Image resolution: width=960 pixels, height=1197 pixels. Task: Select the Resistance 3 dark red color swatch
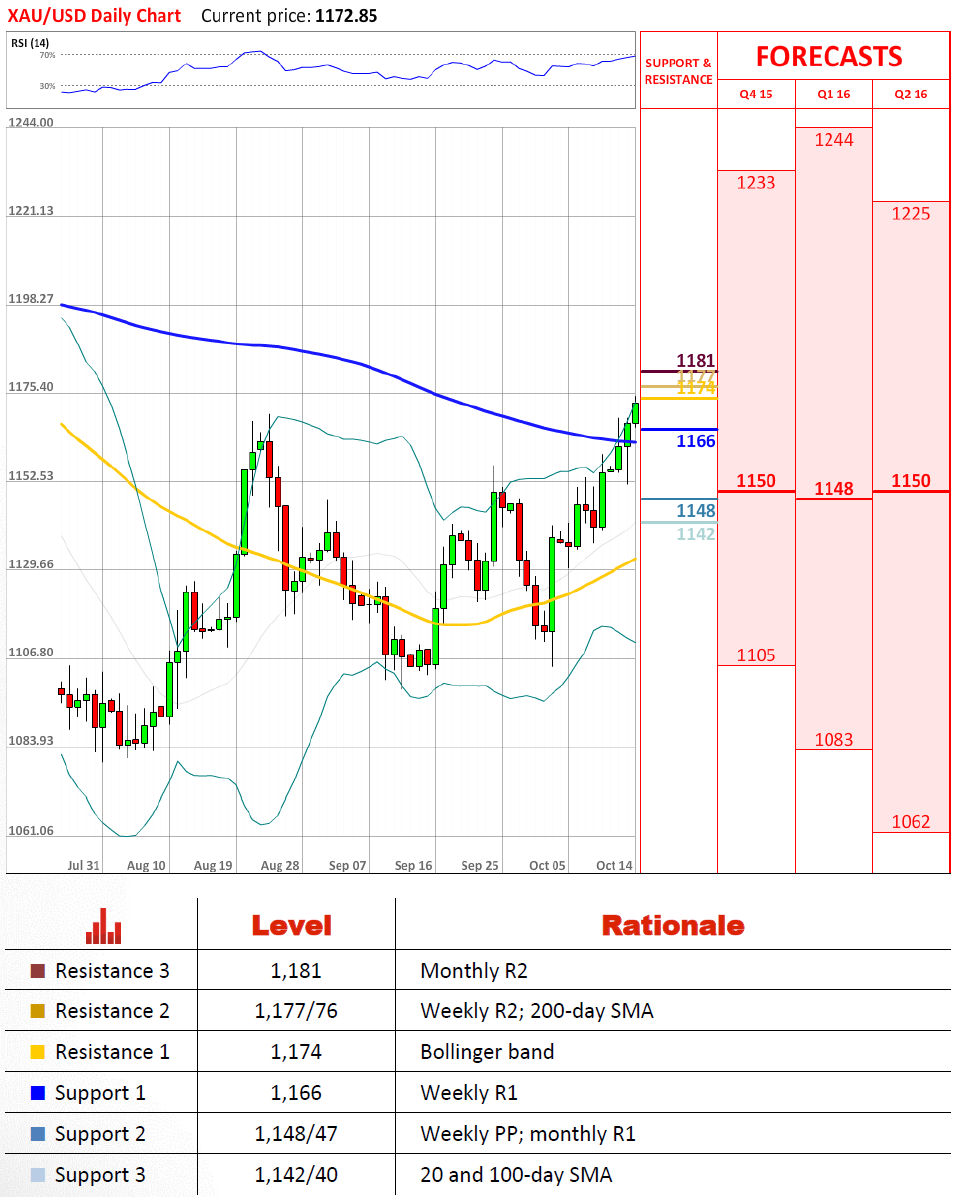click(37, 971)
